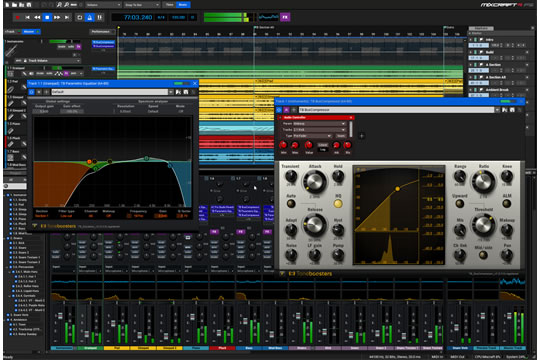Viewport: 540px width, 360px height.
Task: Toggle the Mid/side button on the compressor
Action: [483, 255]
